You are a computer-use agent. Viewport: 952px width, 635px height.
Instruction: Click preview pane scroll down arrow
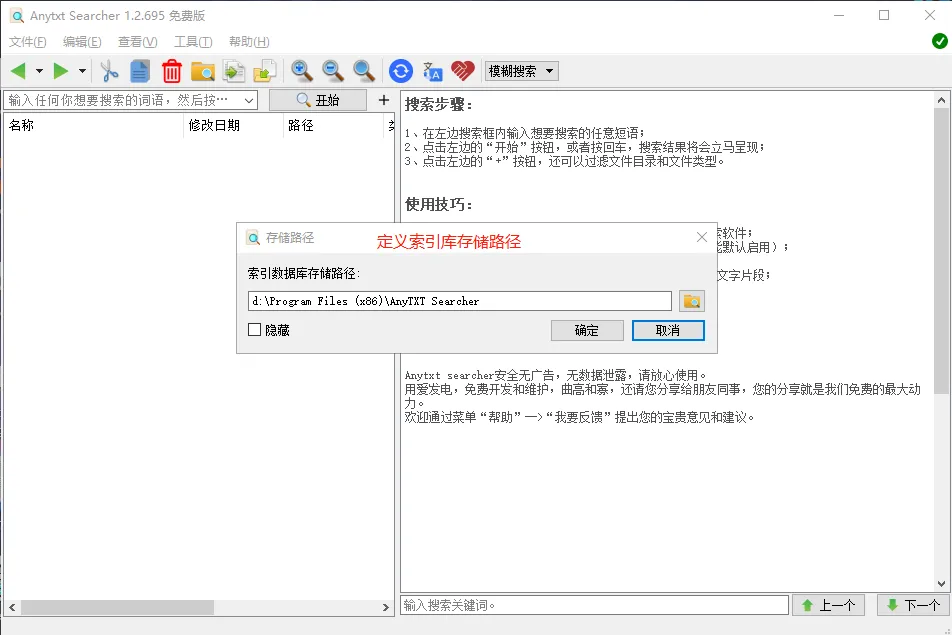pyautogui.click(x=941, y=584)
